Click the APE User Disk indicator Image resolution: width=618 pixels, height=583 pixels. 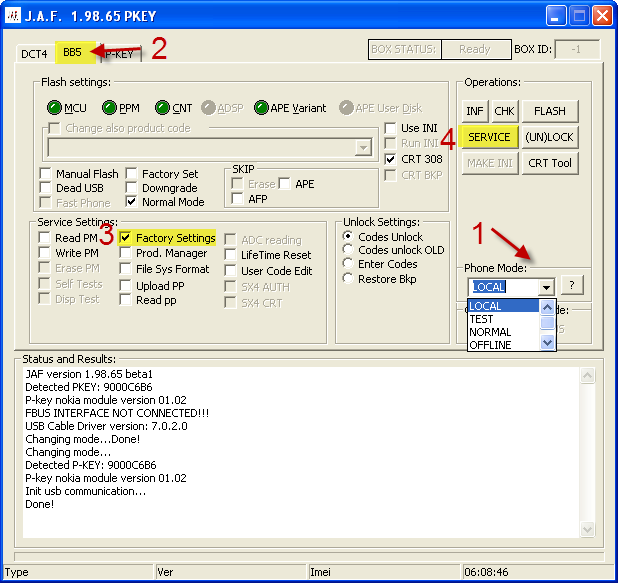click(346, 108)
